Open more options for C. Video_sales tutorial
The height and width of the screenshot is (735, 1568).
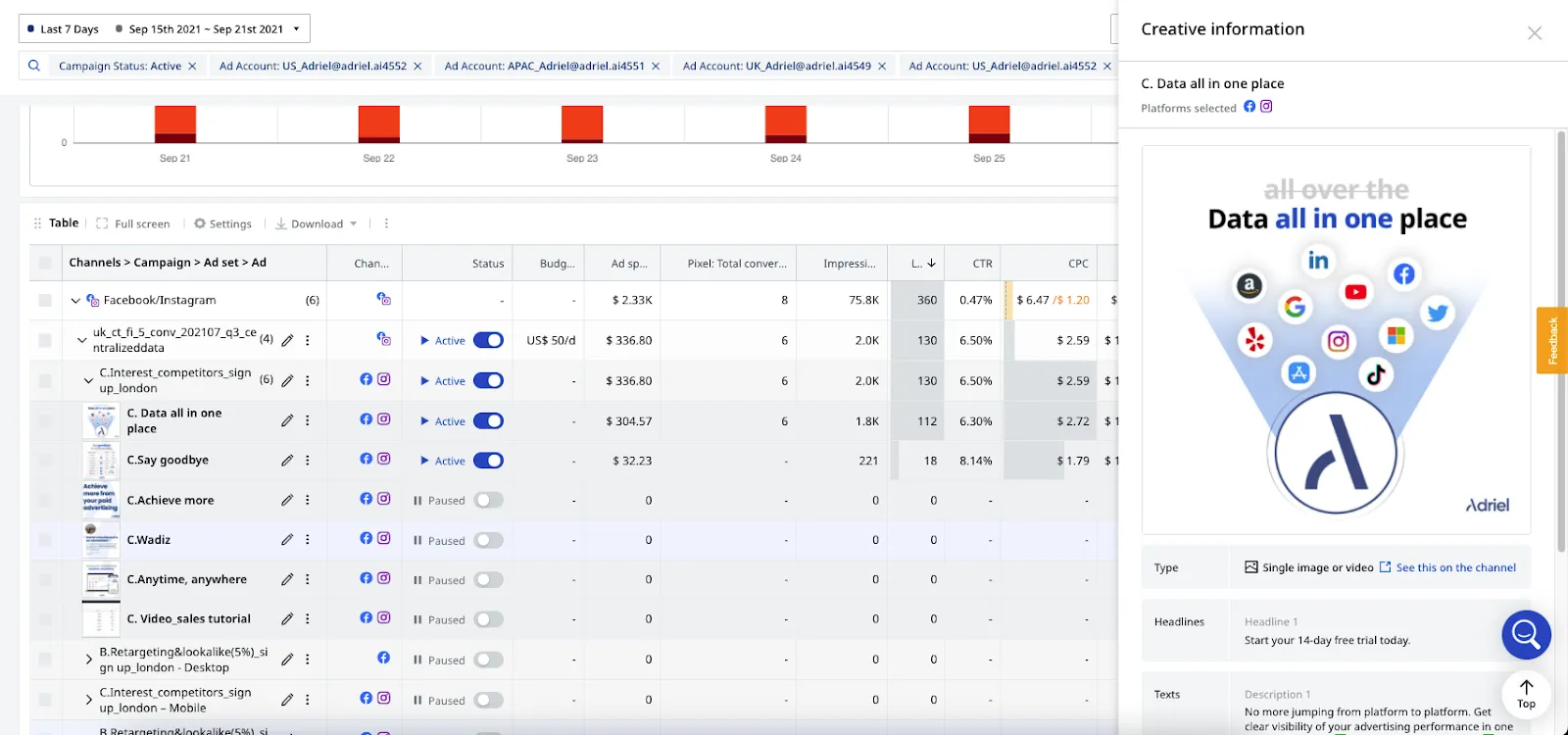[x=308, y=618]
